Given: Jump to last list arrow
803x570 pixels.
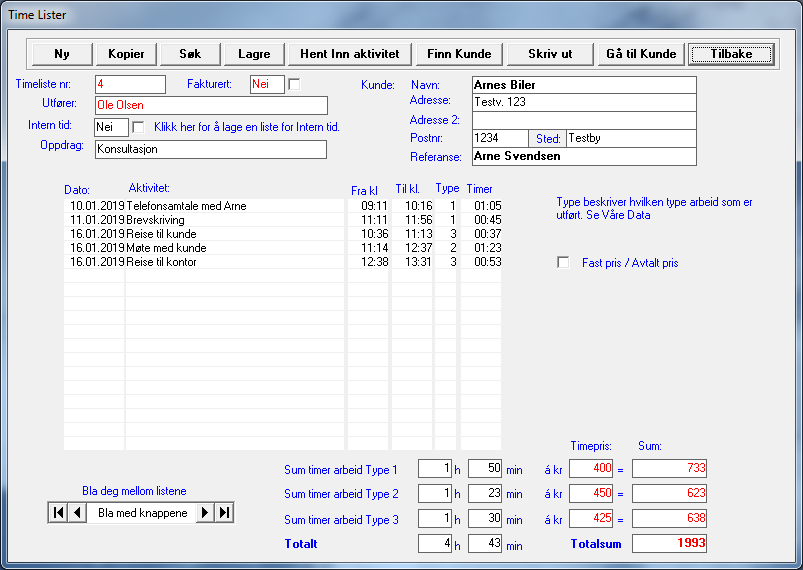Looking at the screenshot, I should point(224,513).
